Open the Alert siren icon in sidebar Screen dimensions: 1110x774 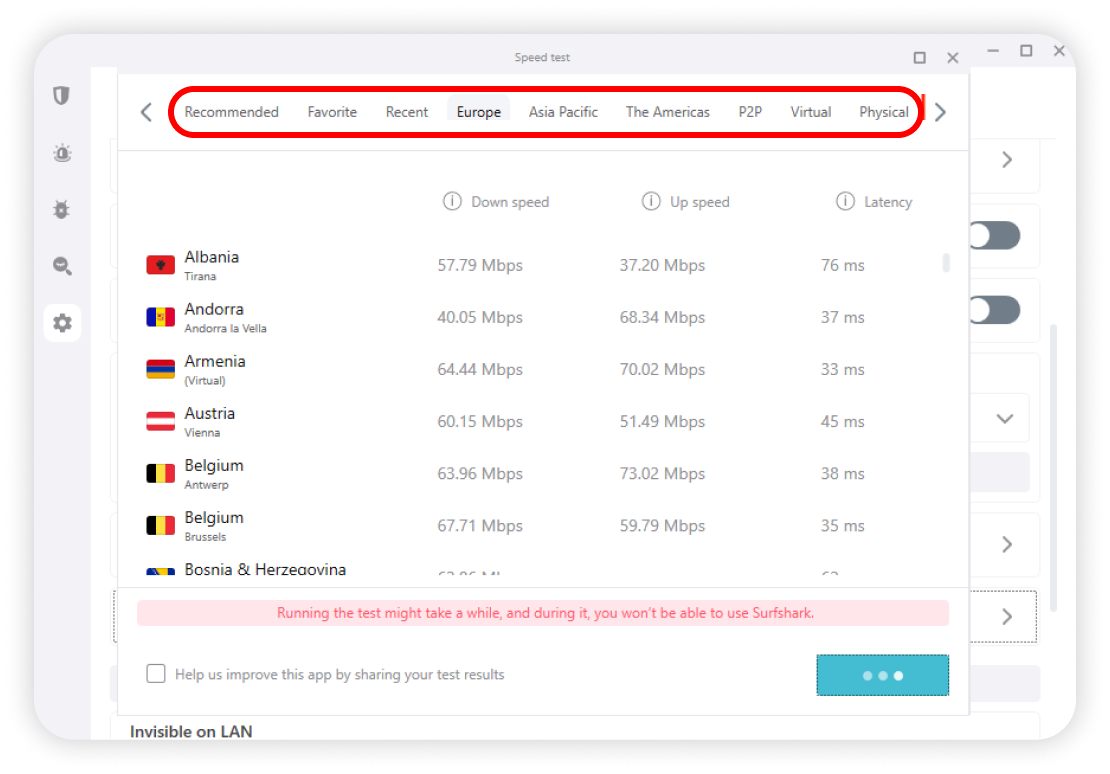coord(62,153)
